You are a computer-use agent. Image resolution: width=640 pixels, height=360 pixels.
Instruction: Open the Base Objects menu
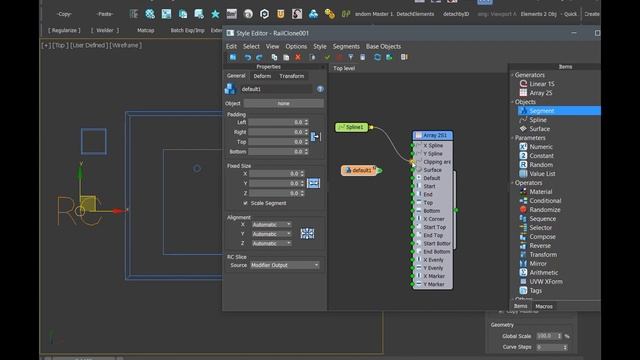(383, 47)
